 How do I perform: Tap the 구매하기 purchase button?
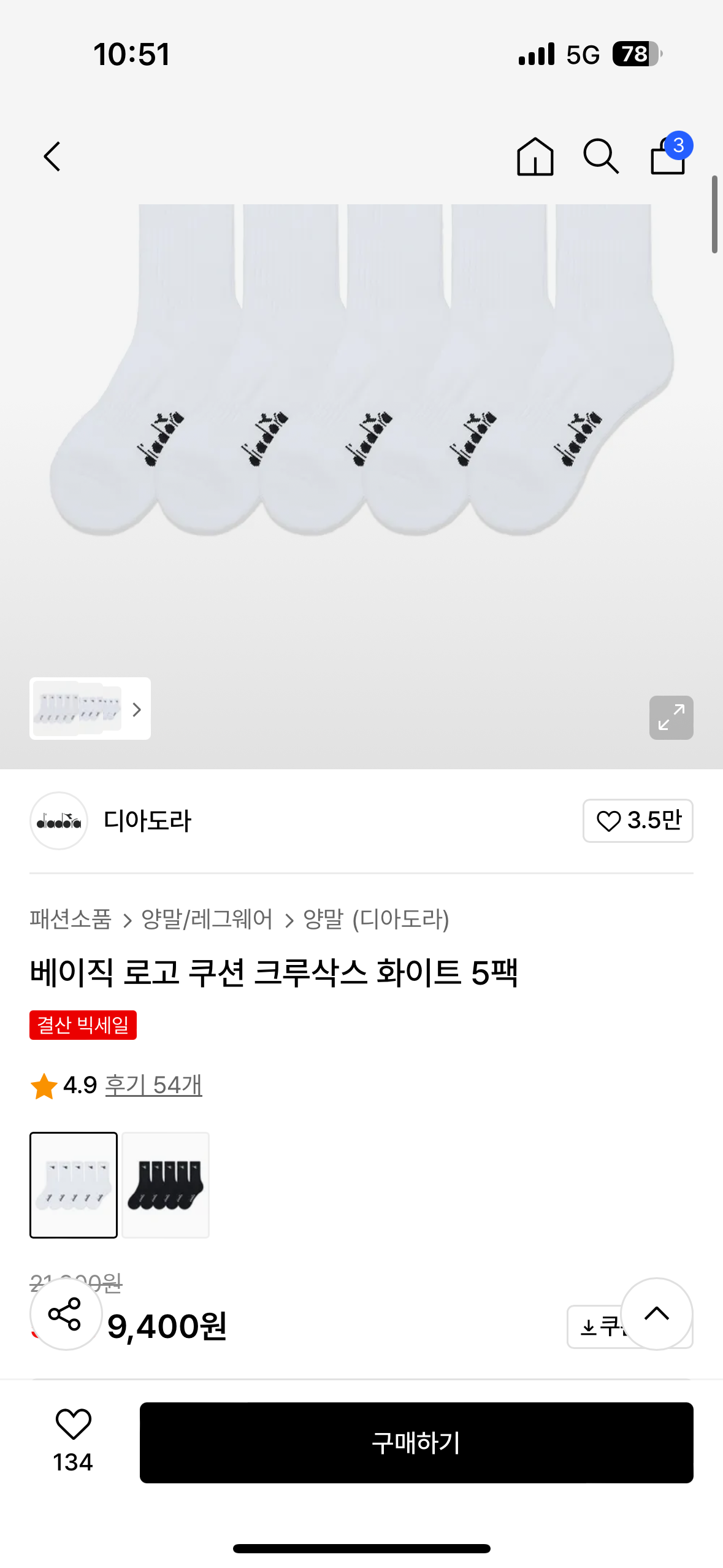coord(416,1442)
